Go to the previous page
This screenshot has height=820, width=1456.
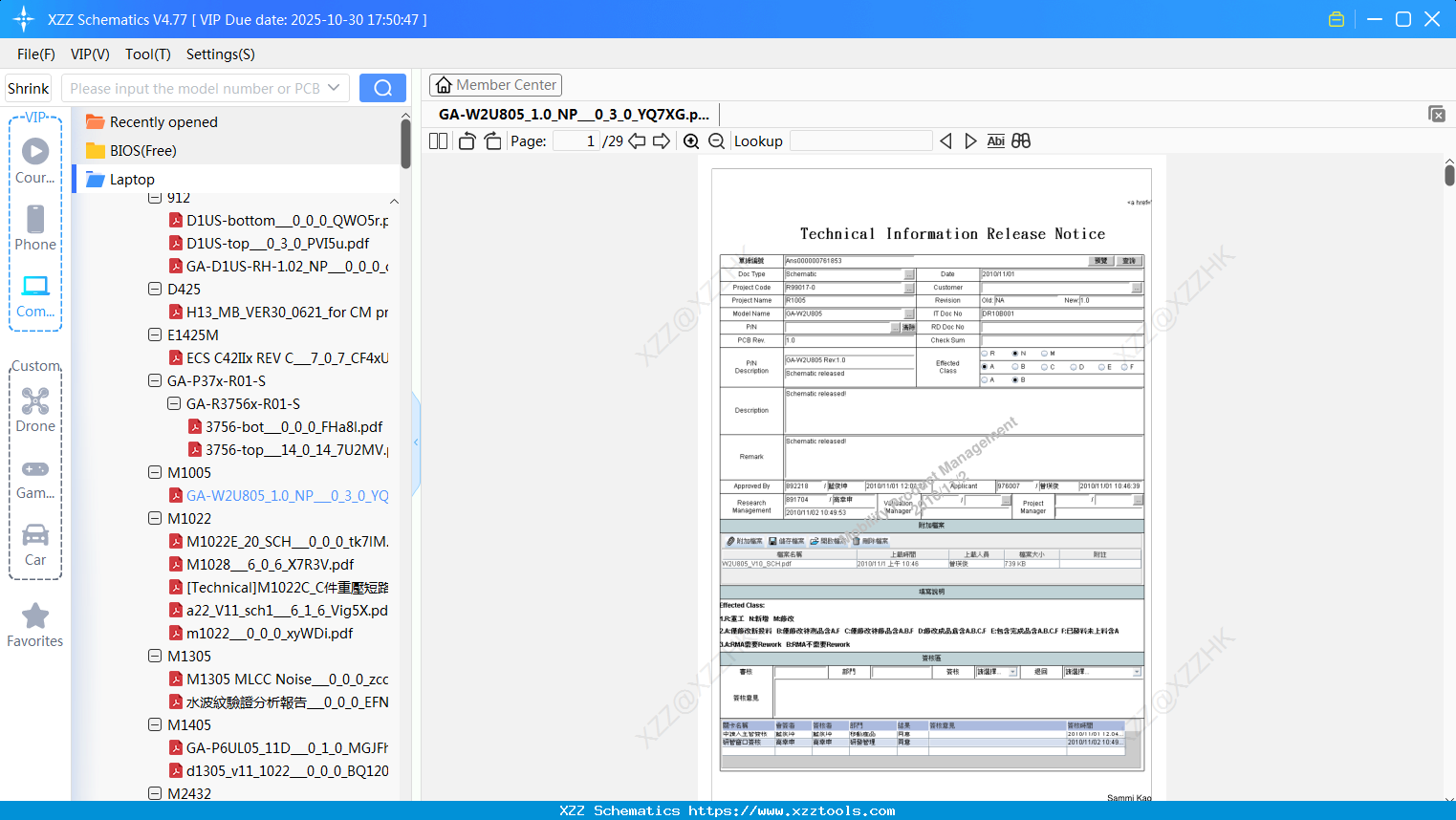coord(637,141)
